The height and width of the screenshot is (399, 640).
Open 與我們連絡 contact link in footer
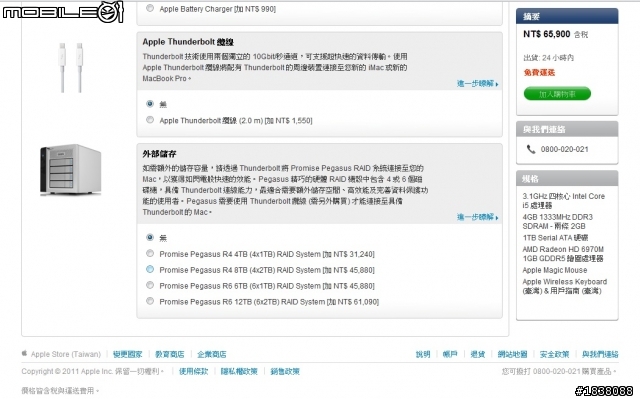[x=600, y=354]
